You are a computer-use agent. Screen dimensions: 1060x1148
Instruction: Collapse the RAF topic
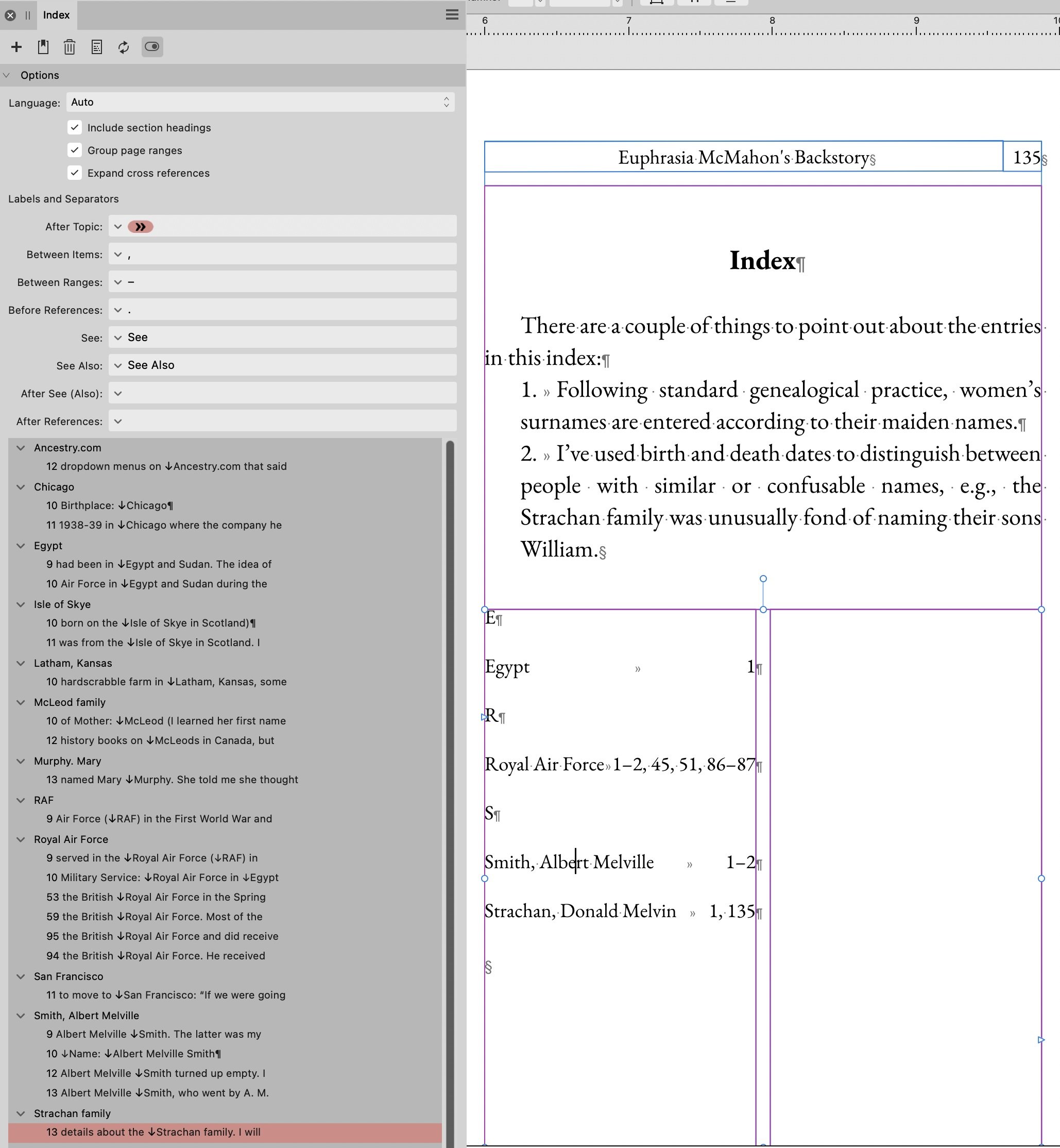coord(21,800)
